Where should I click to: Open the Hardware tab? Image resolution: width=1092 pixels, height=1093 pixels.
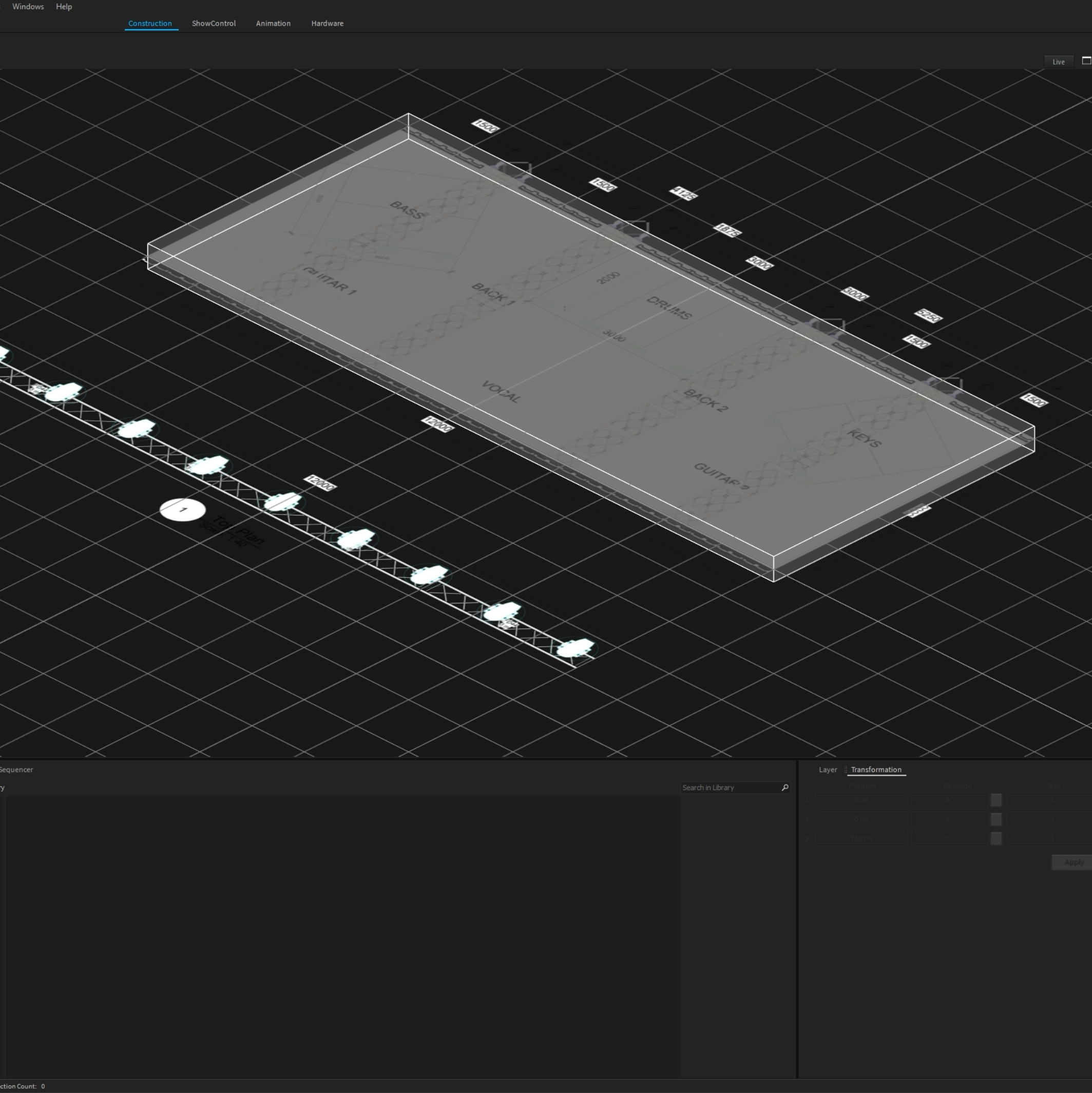click(327, 23)
